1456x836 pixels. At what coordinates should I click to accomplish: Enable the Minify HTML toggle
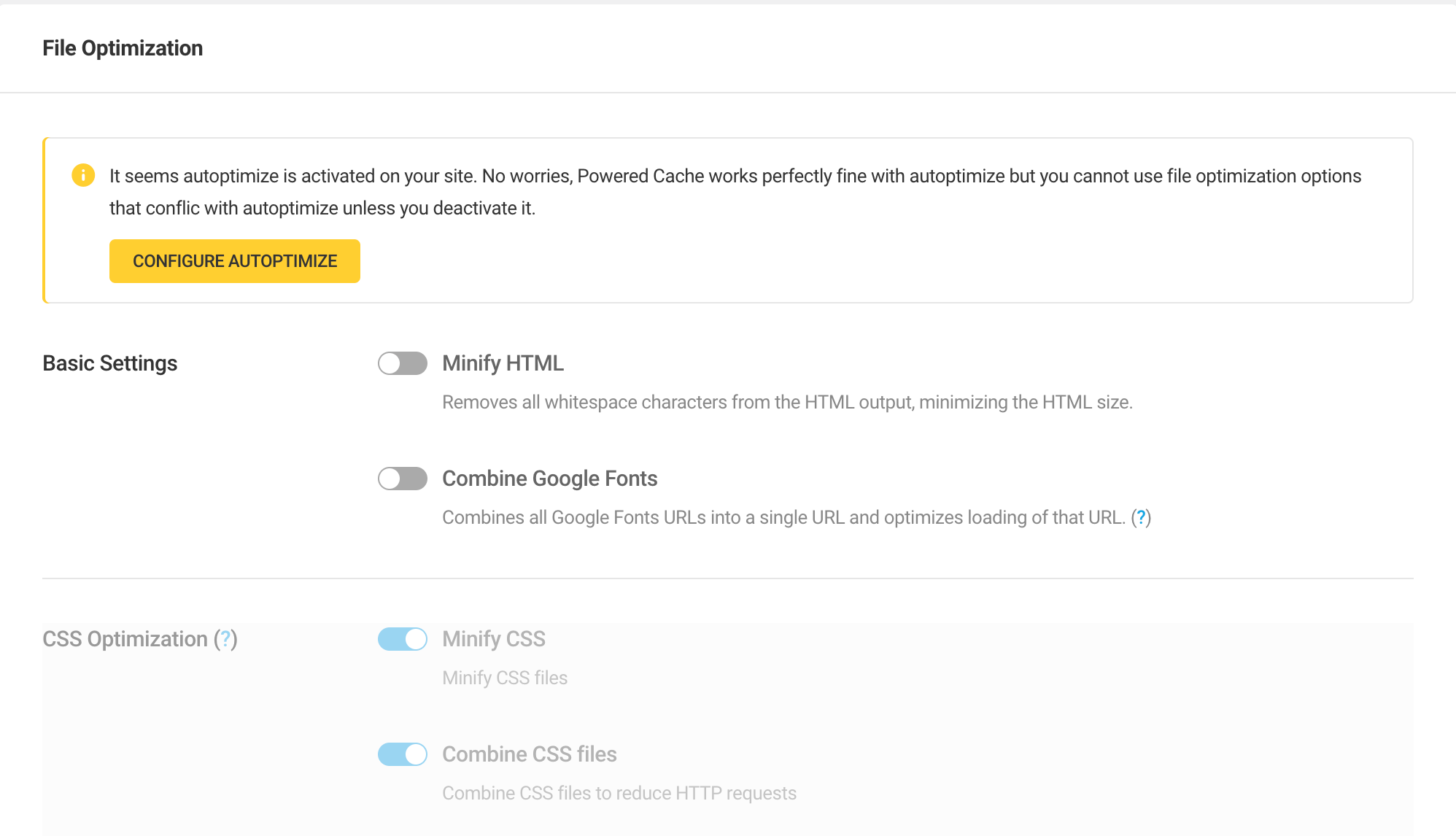click(x=402, y=363)
